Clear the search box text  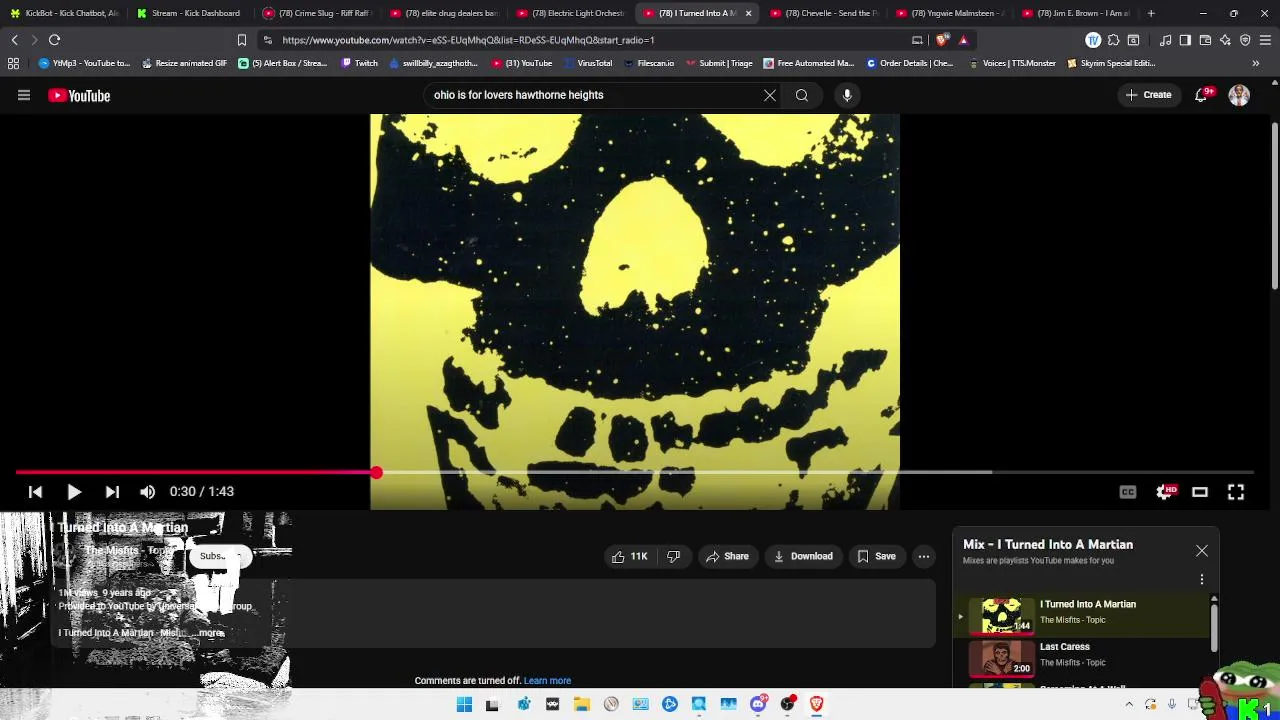(770, 95)
